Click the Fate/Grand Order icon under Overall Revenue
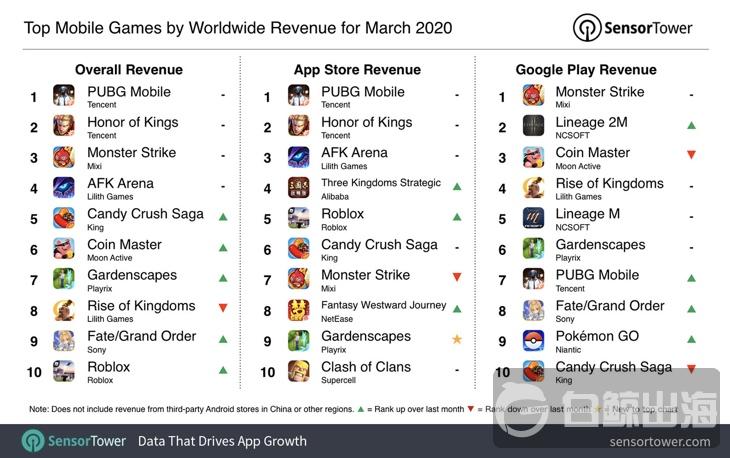The image size is (730, 458). [64, 340]
